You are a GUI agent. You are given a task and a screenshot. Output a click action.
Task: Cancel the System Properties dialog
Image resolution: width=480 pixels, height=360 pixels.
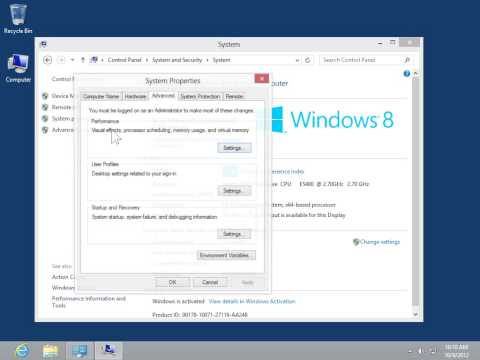tap(210, 282)
